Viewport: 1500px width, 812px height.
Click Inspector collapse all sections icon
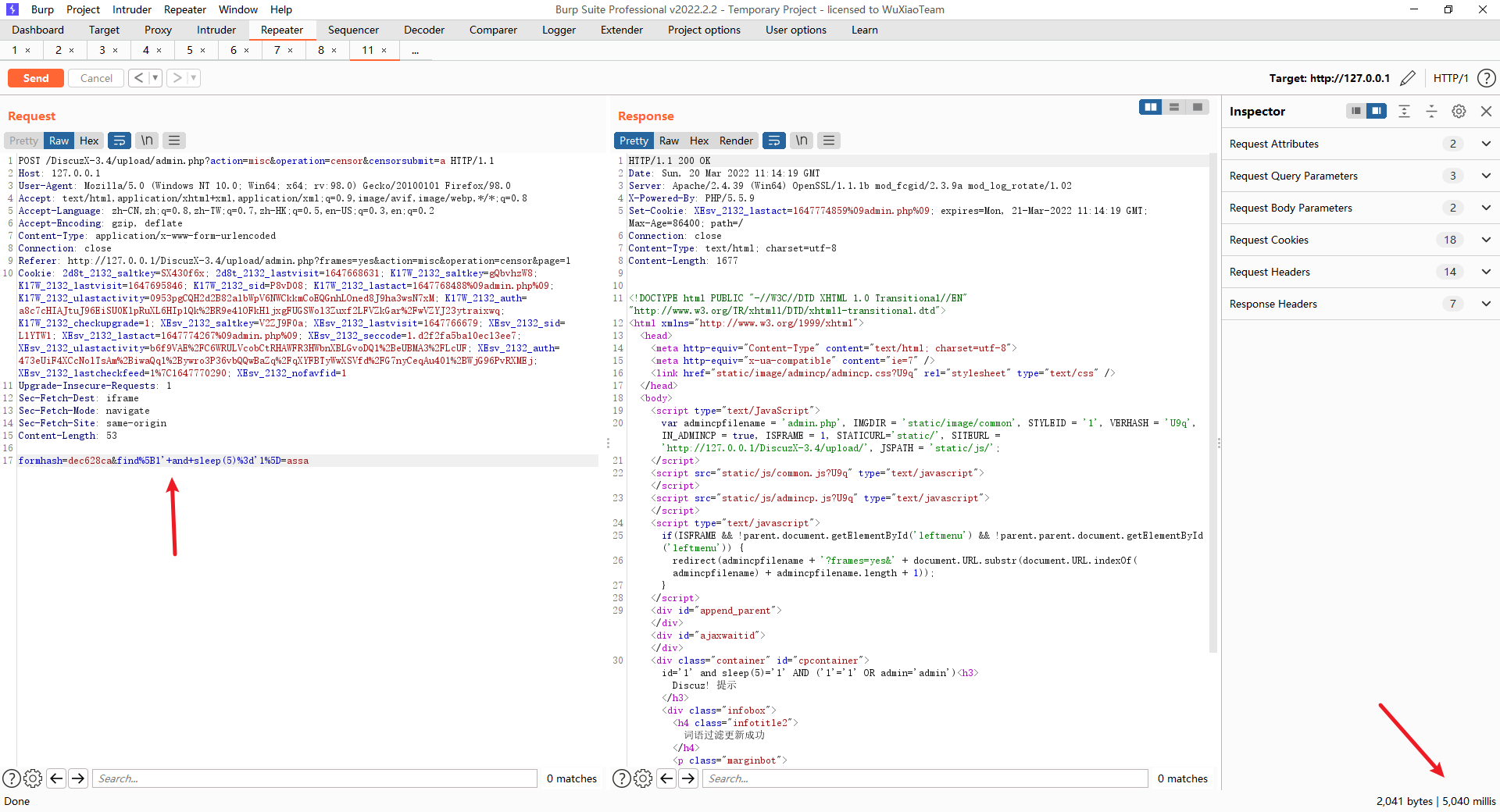(x=1431, y=111)
